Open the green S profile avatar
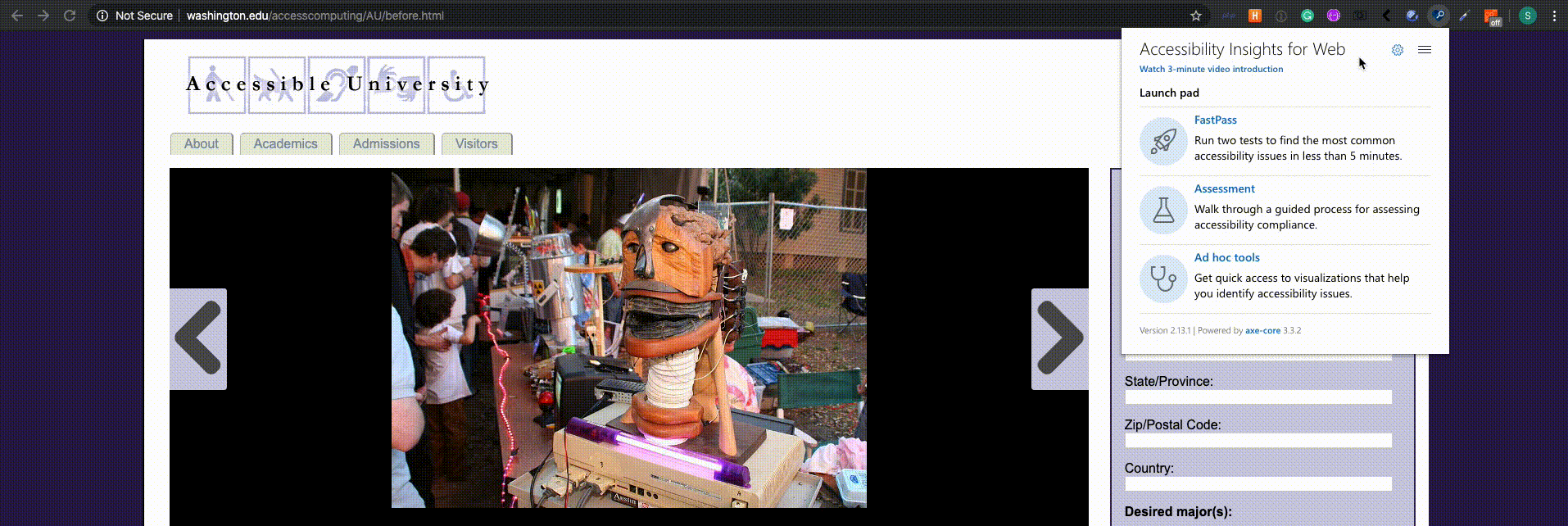Screen dimensions: 1568x526 [1527, 16]
